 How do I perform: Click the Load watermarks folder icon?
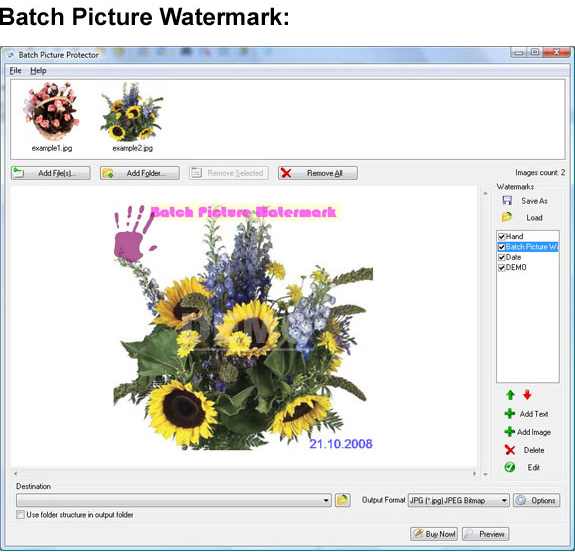[507, 217]
